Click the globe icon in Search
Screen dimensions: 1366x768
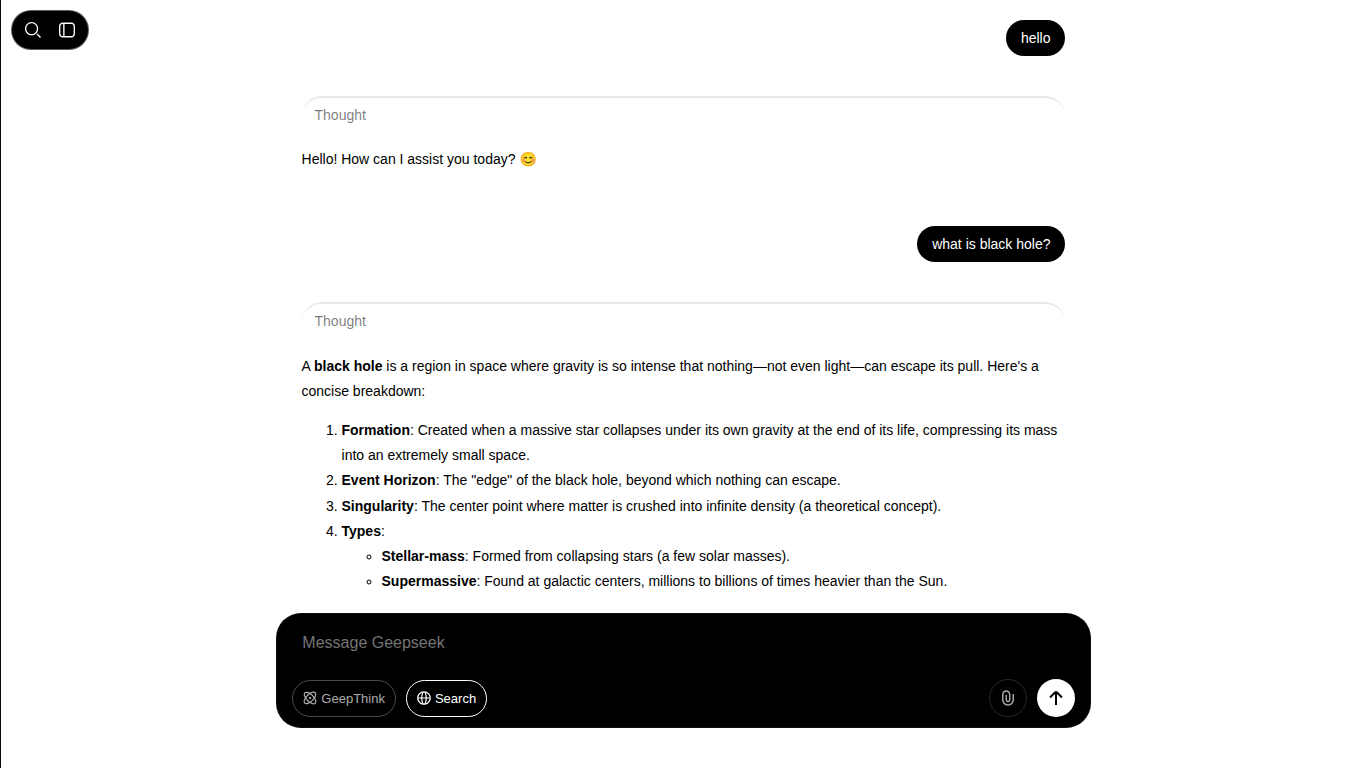pos(424,699)
